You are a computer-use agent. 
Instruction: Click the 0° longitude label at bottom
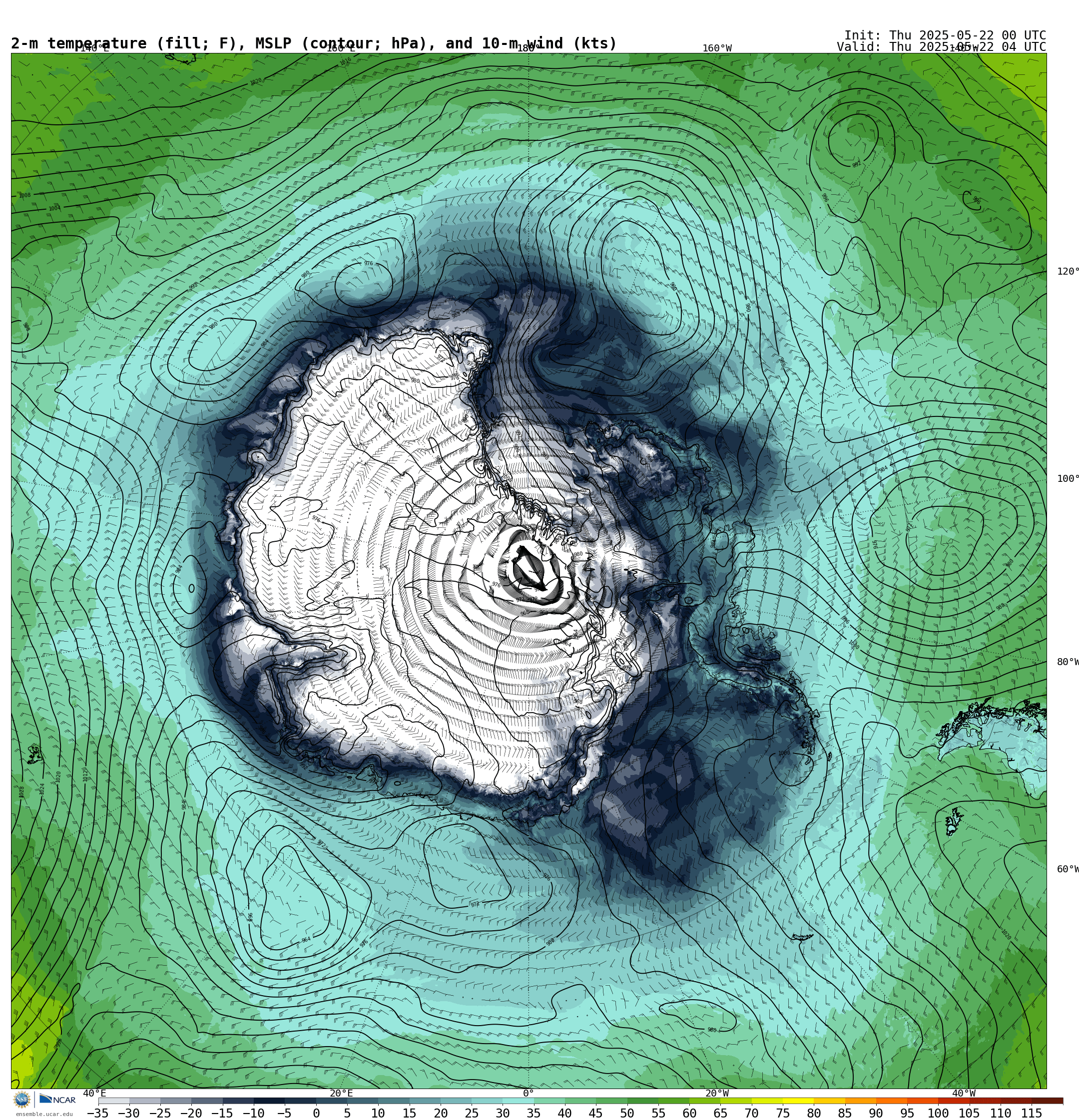(x=529, y=1093)
